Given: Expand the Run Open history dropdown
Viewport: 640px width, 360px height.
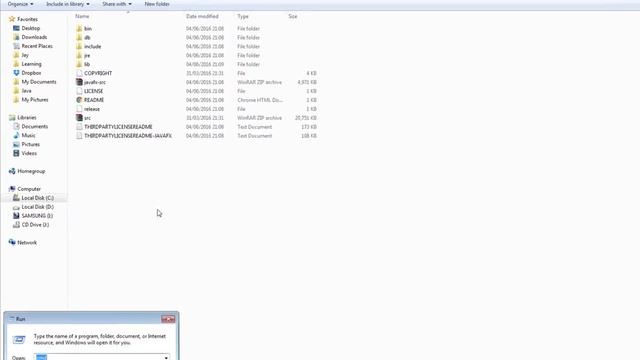Looking at the screenshot, I should click(x=166, y=358).
